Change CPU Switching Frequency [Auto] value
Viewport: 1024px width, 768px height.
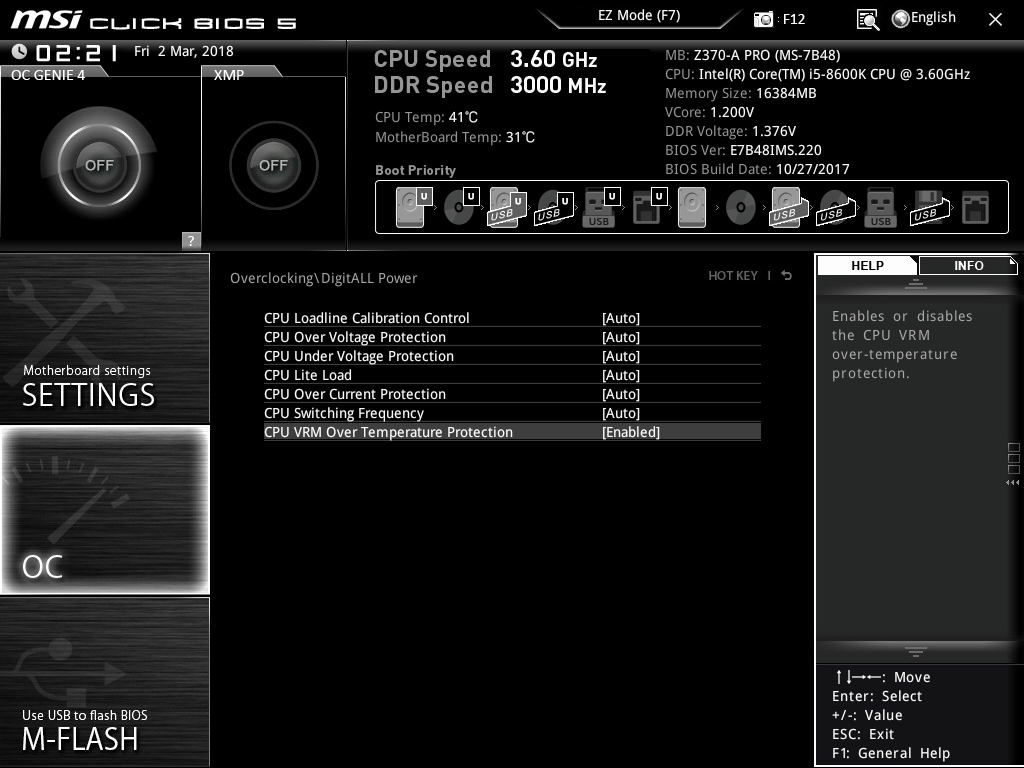[621, 413]
